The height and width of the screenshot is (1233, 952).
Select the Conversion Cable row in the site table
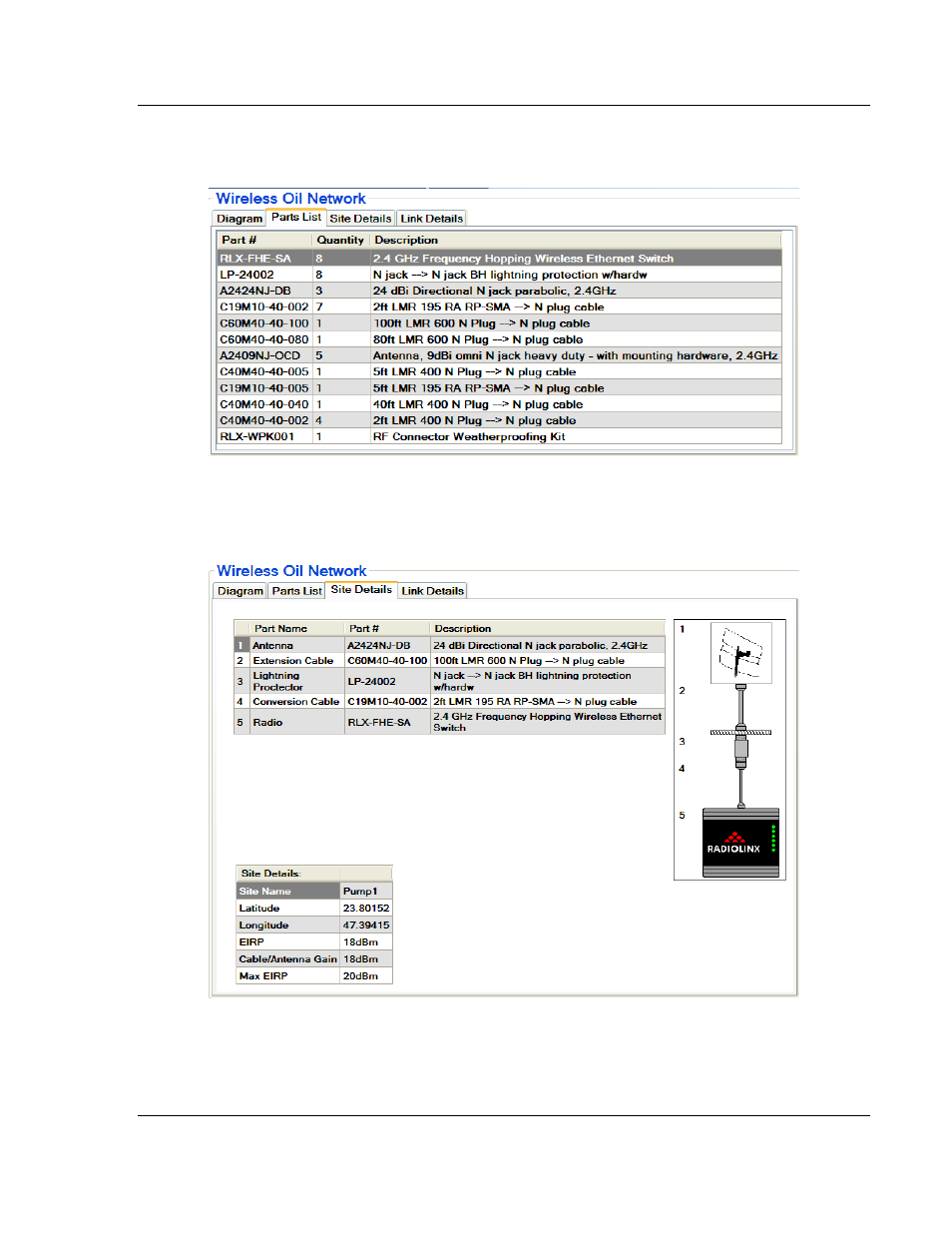[449, 702]
